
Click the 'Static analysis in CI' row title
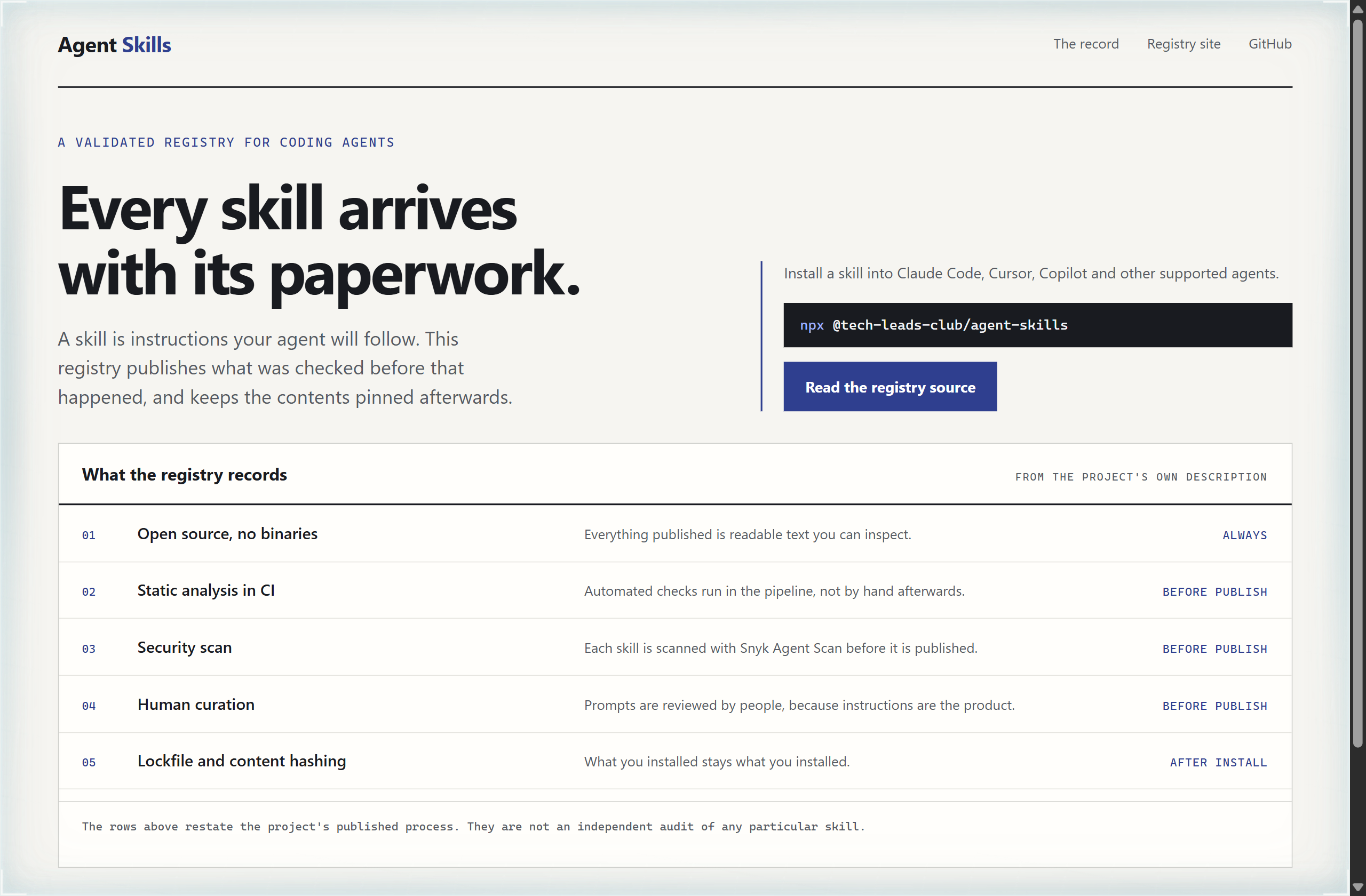point(206,590)
